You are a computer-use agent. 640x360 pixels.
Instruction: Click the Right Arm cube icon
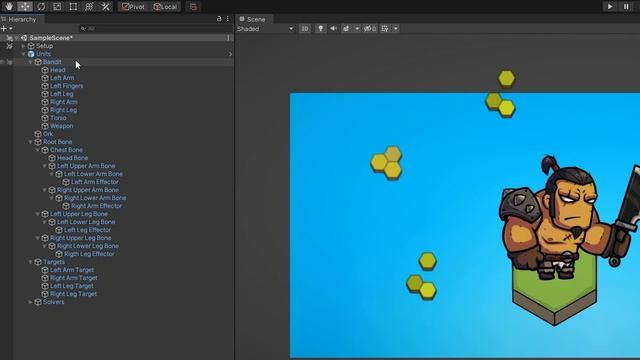[45, 102]
